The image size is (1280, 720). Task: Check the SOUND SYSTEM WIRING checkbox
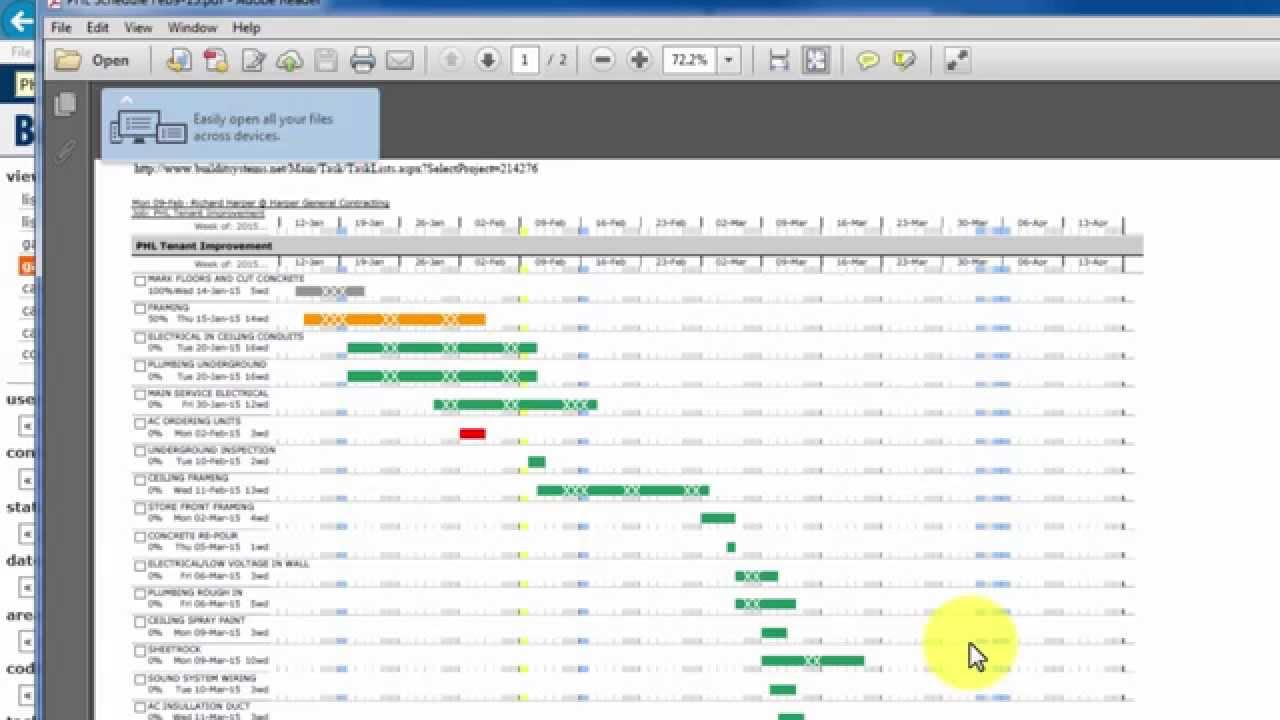pyautogui.click(x=140, y=679)
